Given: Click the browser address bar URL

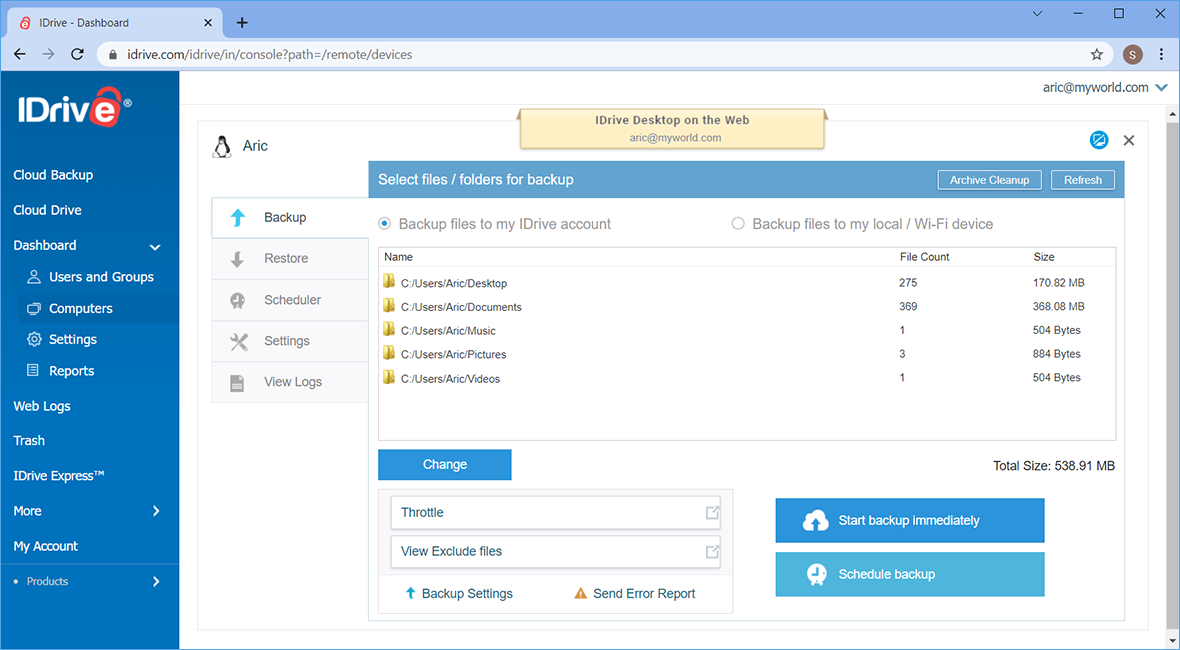Looking at the screenshot, I should point(269,54).
